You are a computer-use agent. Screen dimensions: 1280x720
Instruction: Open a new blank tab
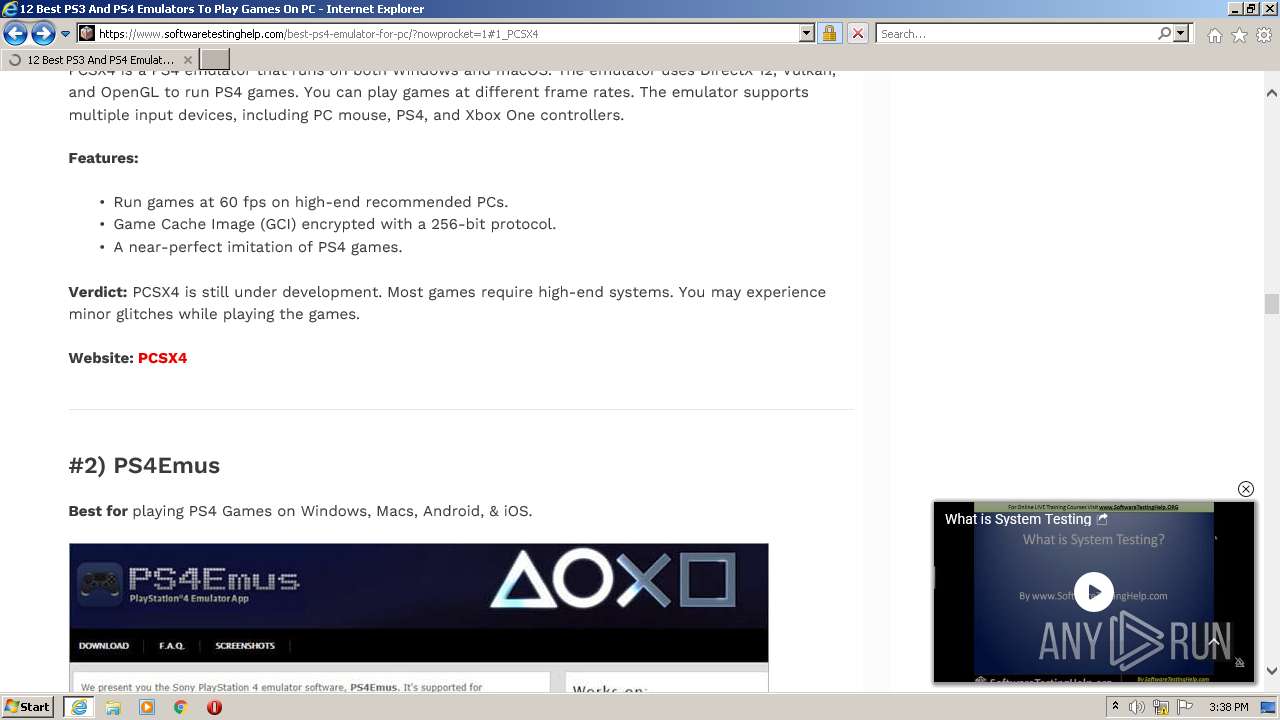pos(215,60)
